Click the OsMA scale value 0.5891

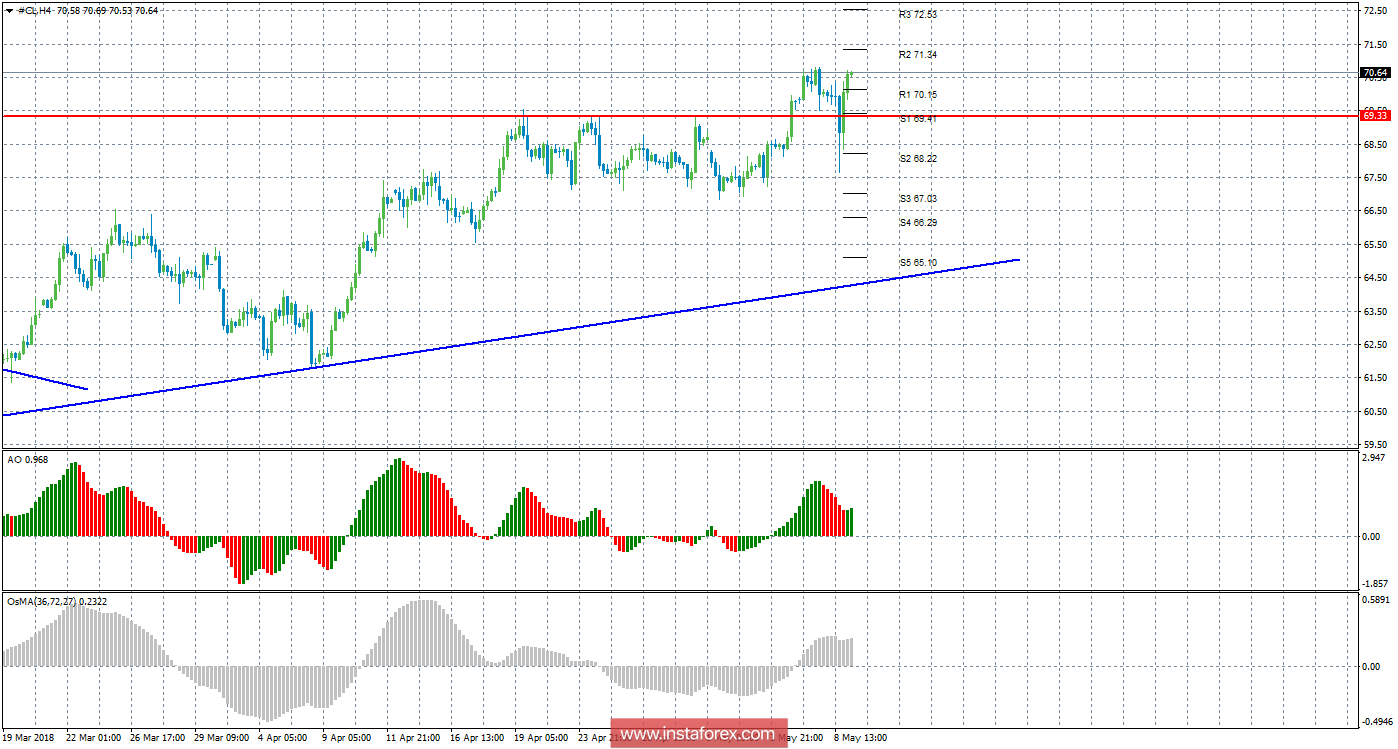pyautogui.click(x=1375, y=600)
